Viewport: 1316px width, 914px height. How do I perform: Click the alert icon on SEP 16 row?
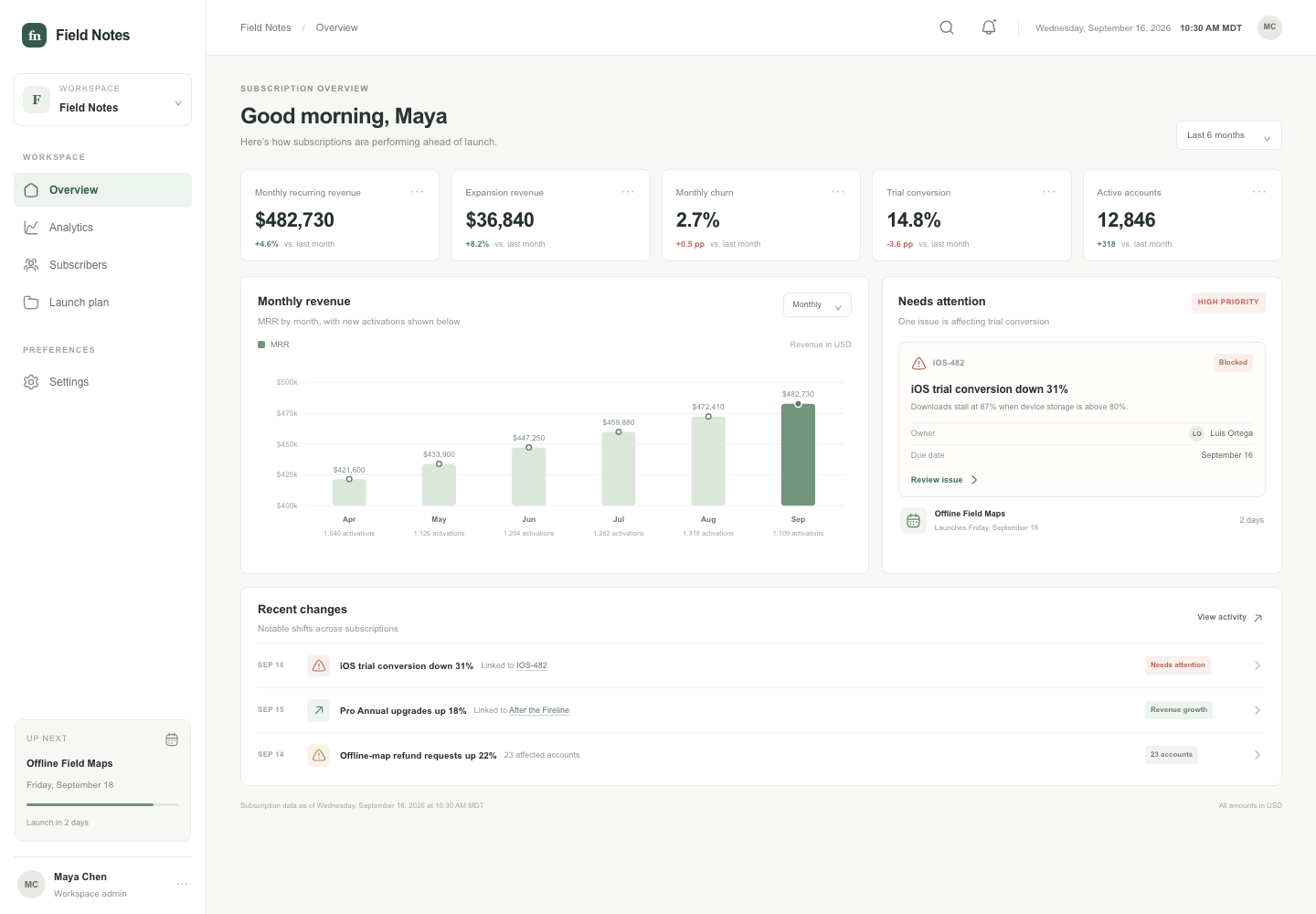(x=319, y=665)
